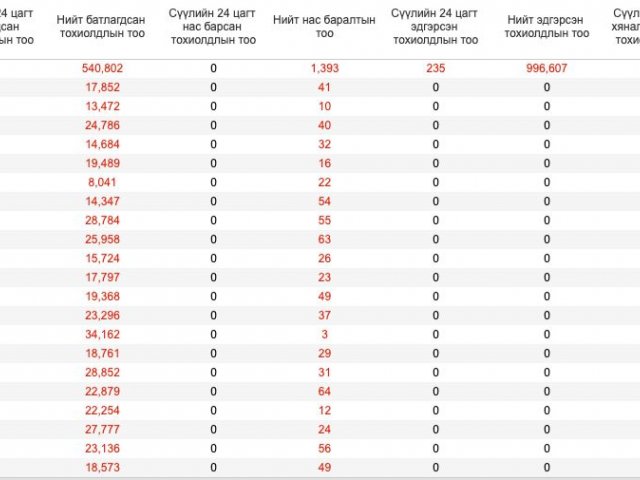Image resolution: width=640 pixels, height=480 pixels.
Task: Select the confirmed cases value 17,852
Action: pyautogui.click(x=102, y=87)
